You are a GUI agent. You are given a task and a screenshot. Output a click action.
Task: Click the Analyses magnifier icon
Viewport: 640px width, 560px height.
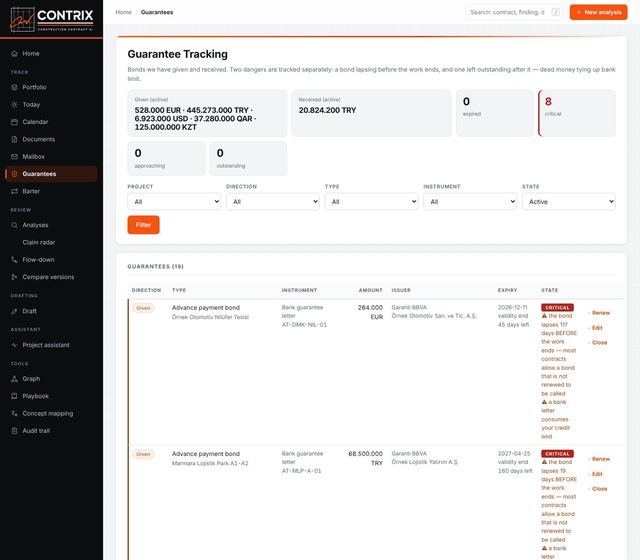(x=14, y=225)
